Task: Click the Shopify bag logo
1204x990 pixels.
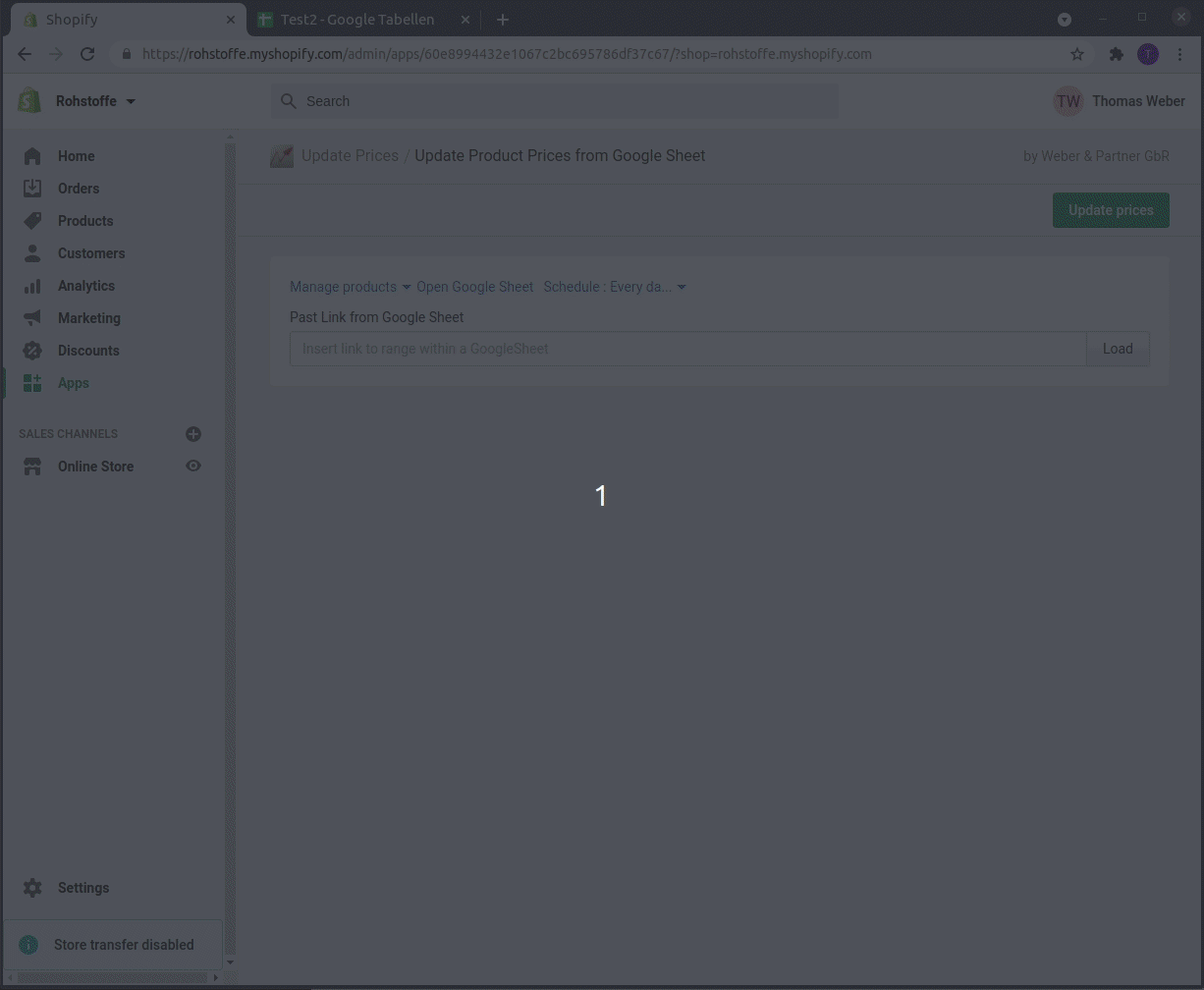Action: (29, 100)
